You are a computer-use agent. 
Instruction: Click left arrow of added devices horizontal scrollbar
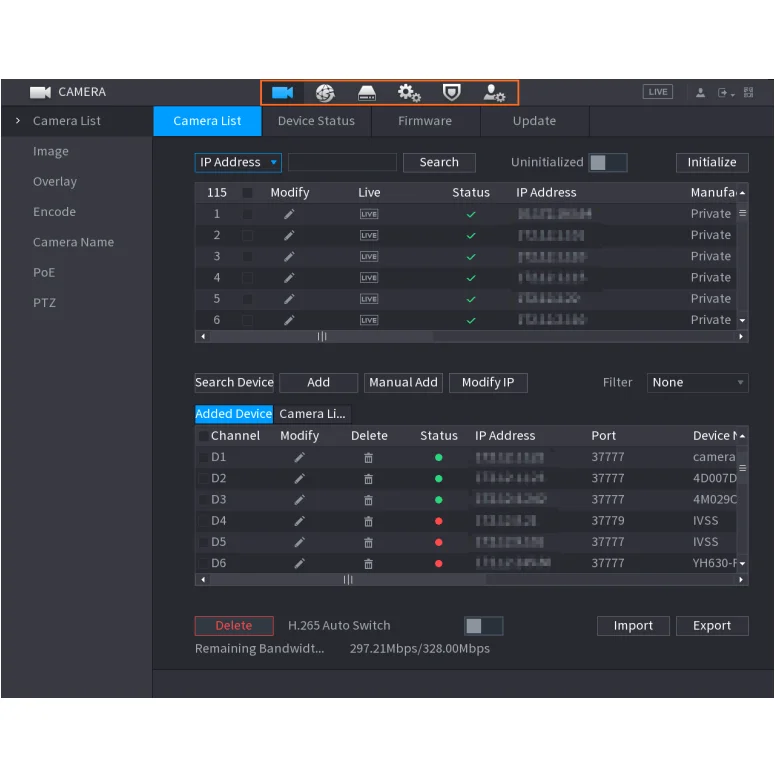(203, 580)
